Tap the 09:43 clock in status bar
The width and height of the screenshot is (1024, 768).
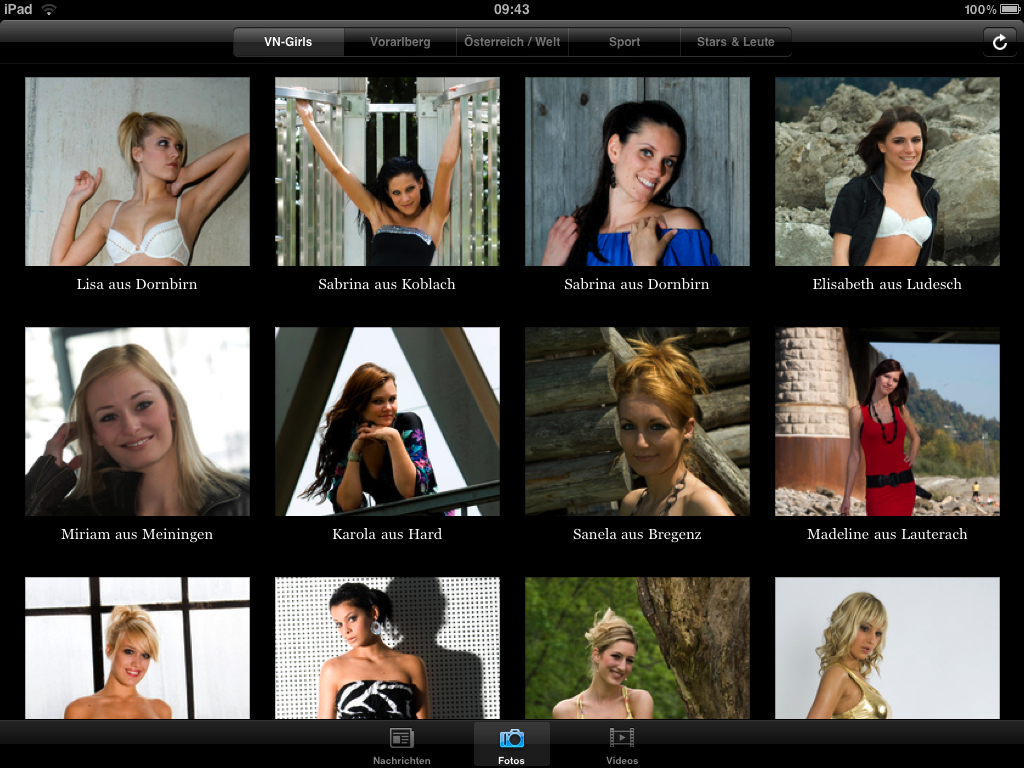(x=512, y=9)
